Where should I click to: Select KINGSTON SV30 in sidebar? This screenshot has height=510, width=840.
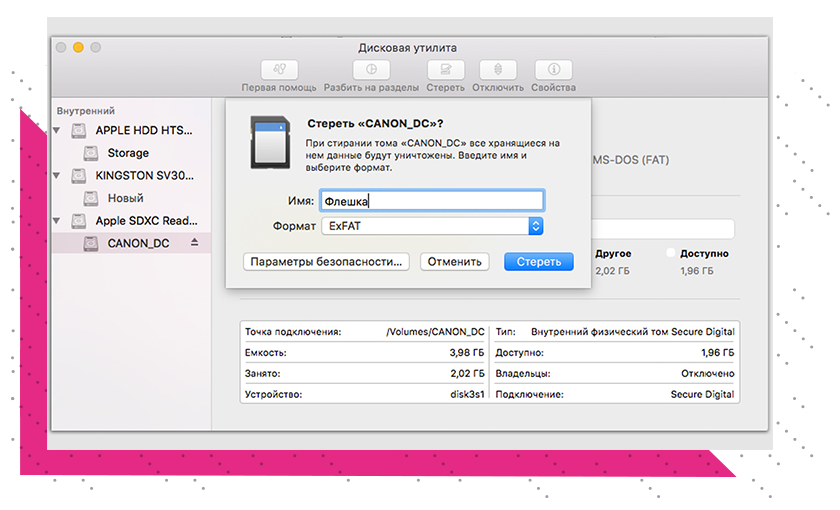click(131, 176)
